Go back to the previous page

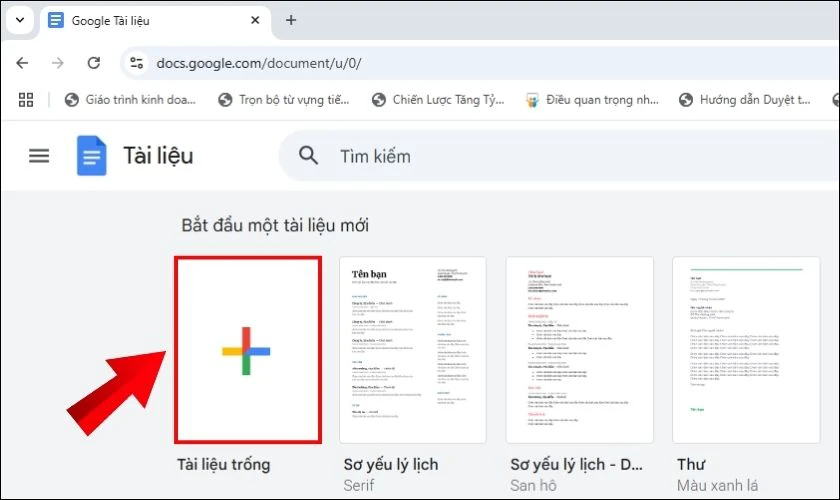tap(22, 63)
